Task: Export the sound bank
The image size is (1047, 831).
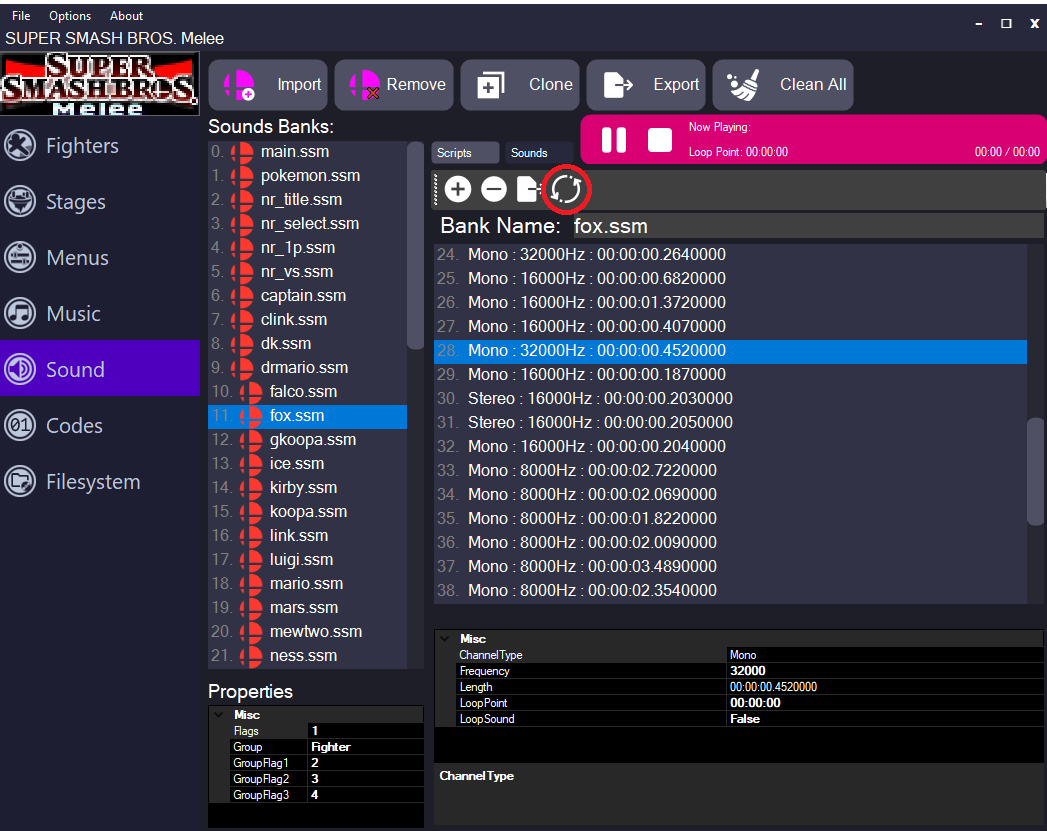Action: click(646, 85)
